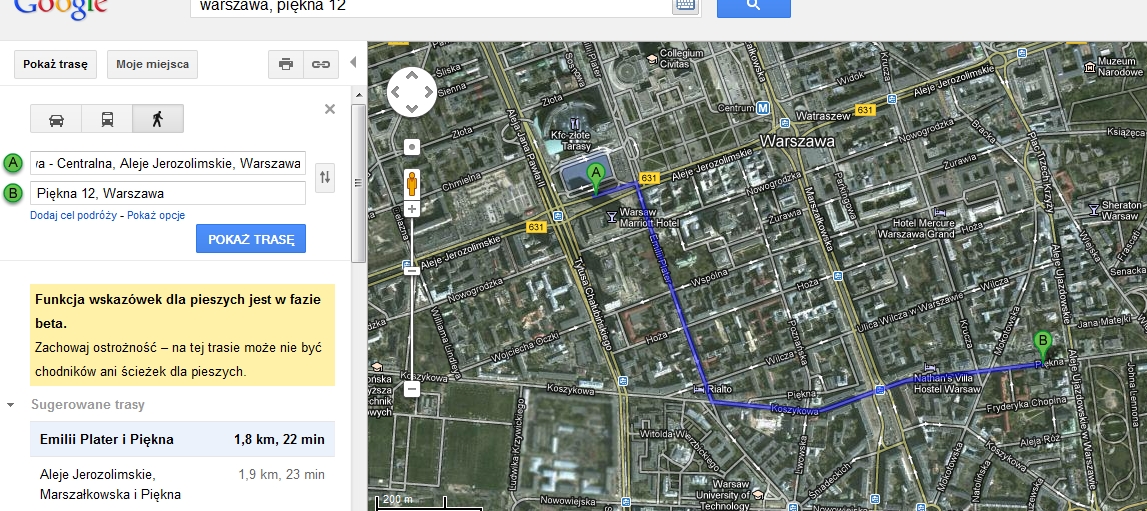Select the Aleje Jerozolimskie, Marszałkowska i Piękna route

click(182, 485)
